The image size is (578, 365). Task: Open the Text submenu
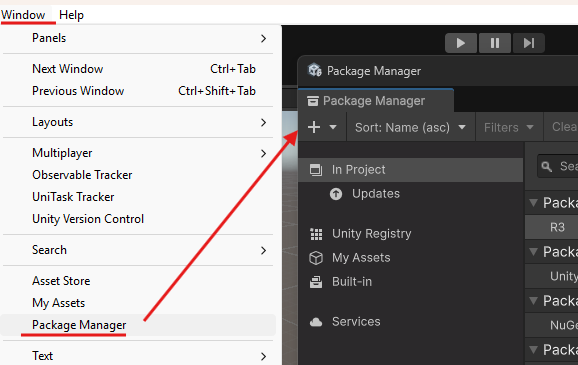pos(138,356)
